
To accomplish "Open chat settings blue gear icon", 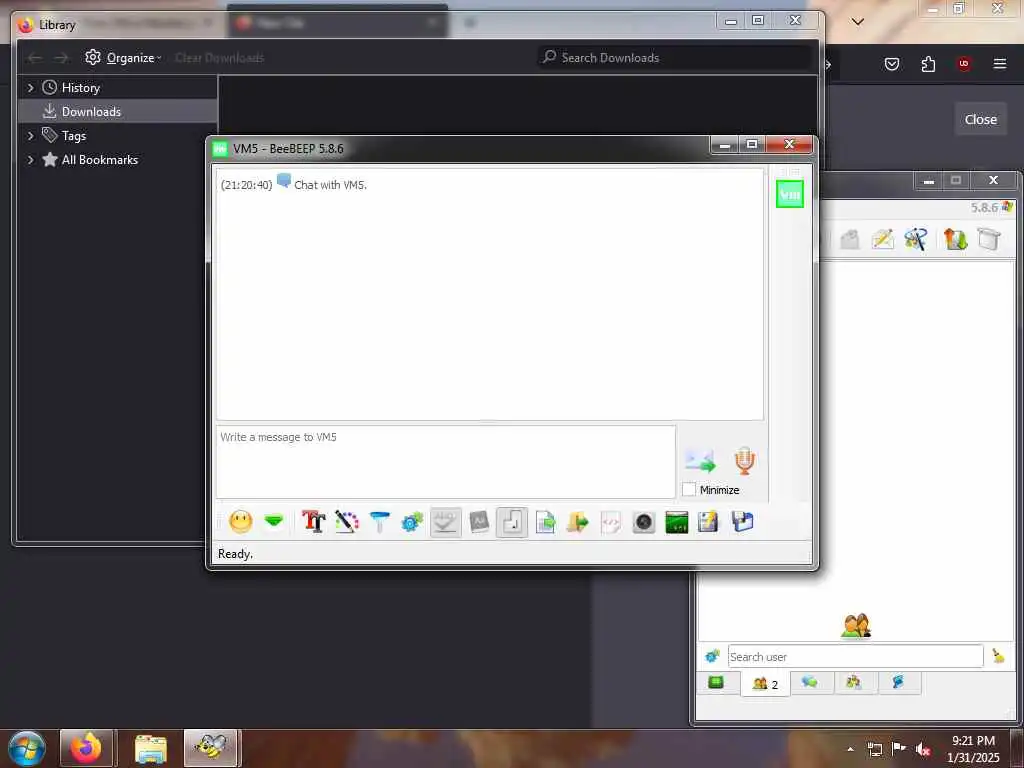I will click(412, 522).
